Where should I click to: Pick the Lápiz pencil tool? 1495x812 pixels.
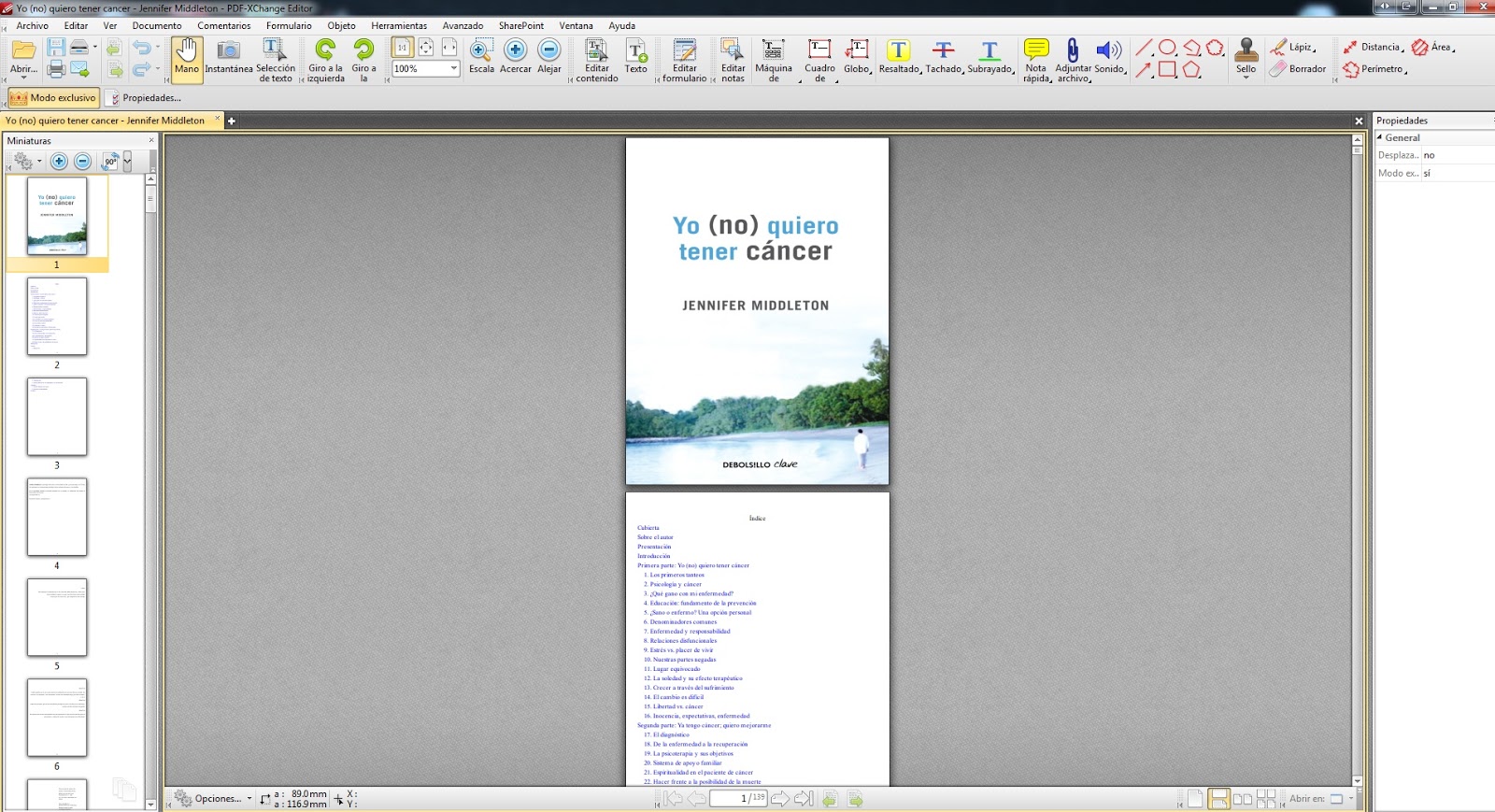(x=1292, y=47)
